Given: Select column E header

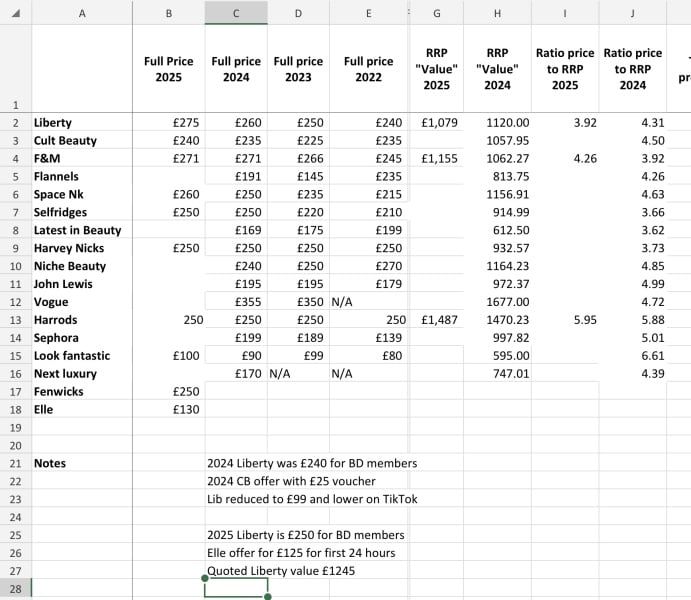Looking at the screenshot, I should (x=369, y=13).
